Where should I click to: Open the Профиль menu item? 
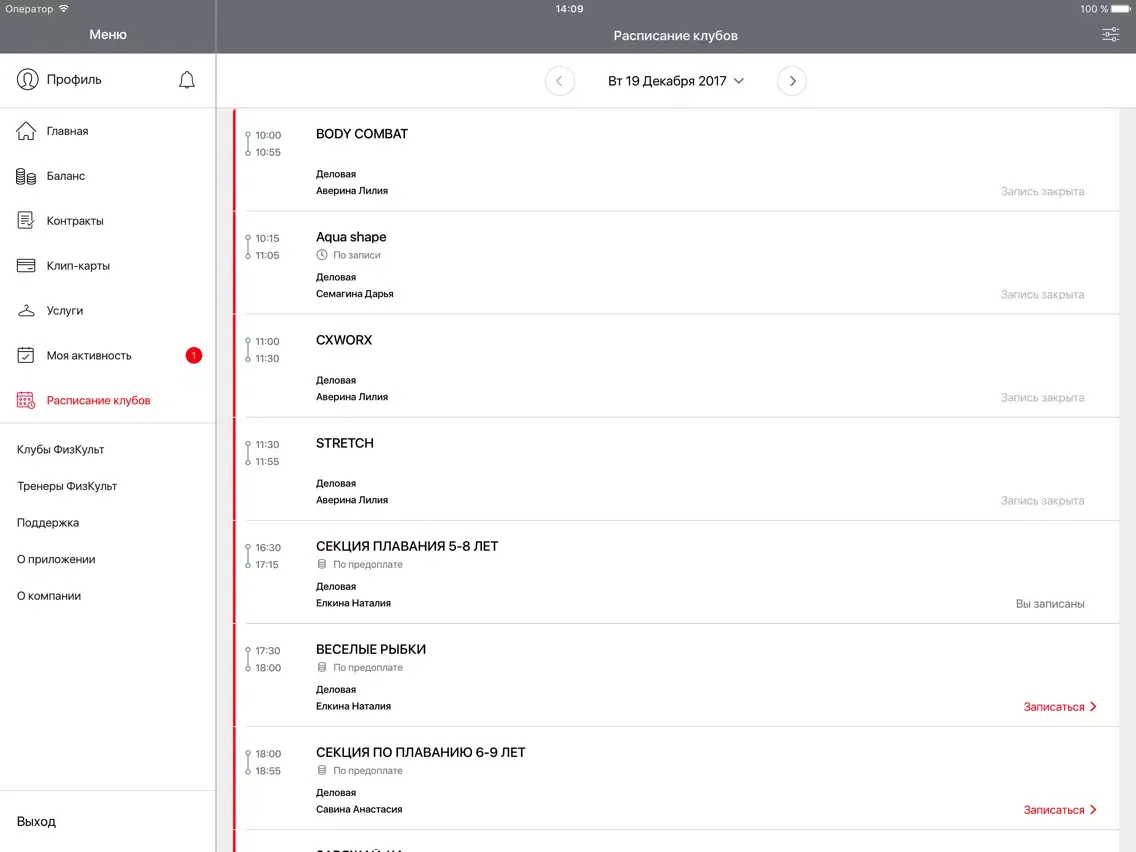point(74,80)
